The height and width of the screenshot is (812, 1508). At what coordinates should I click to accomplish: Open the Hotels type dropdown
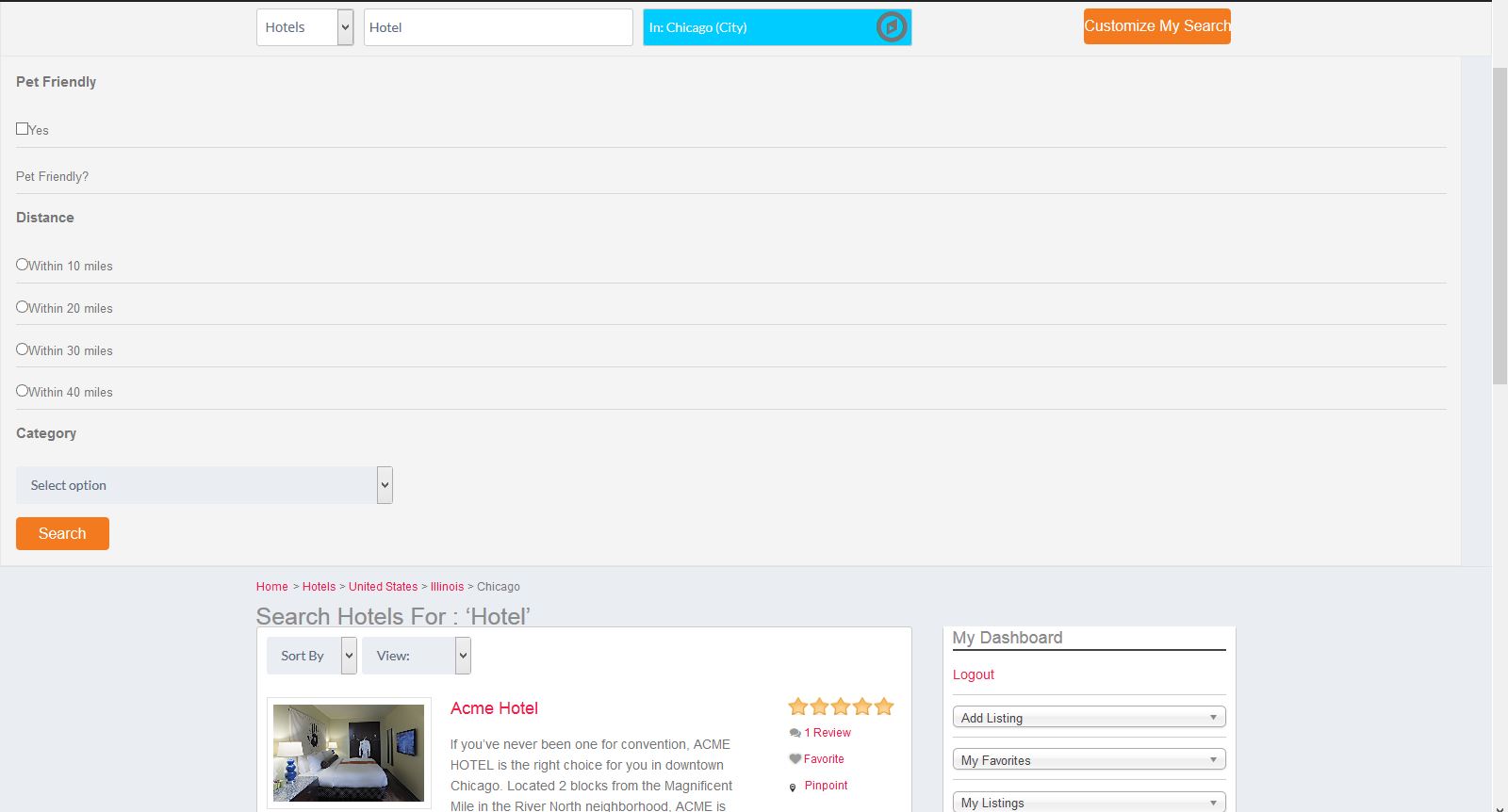(304, 27)
